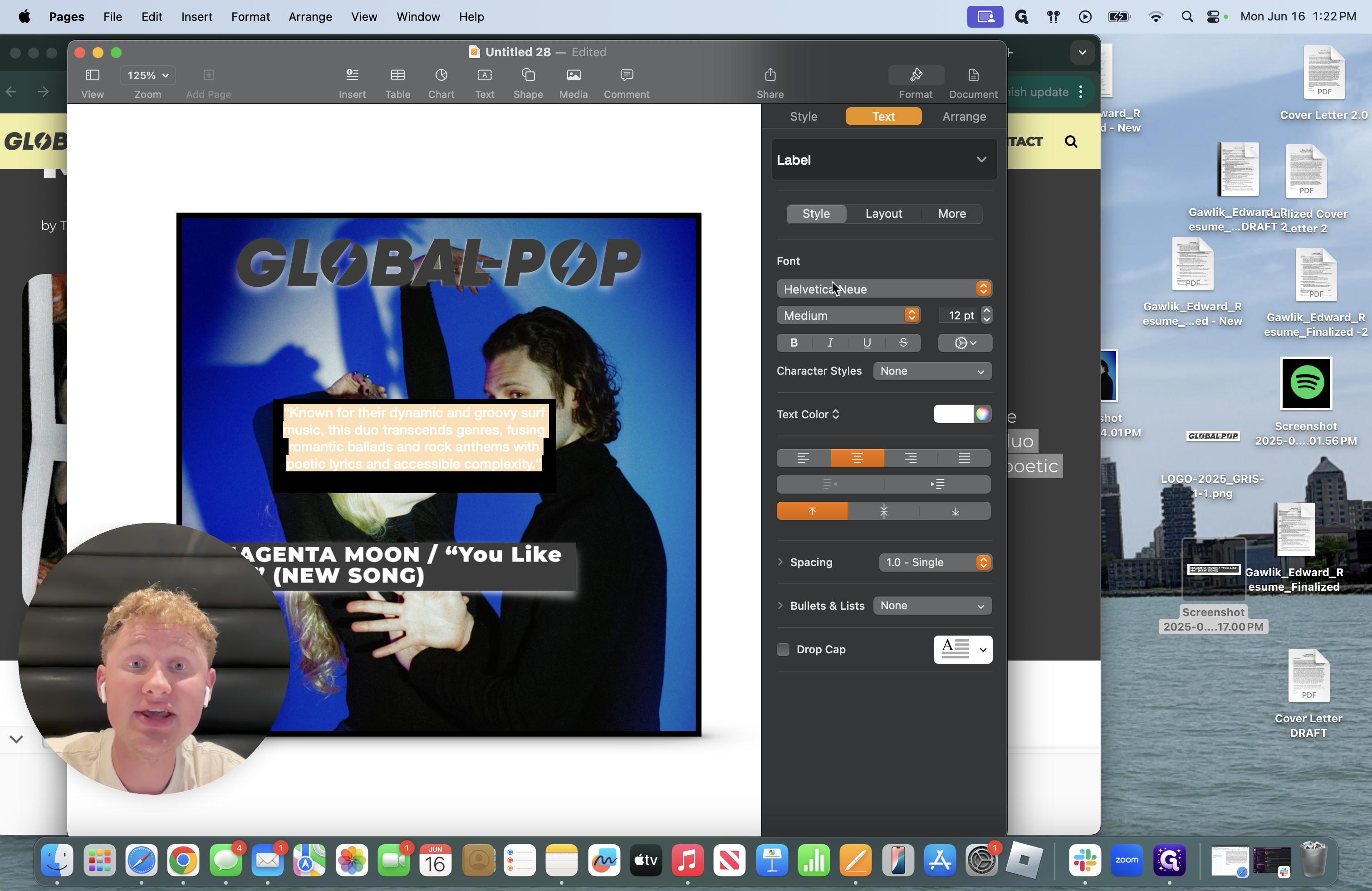This screenshot has width=1372, height=891.
Task: Click the Slack icon in Dock
Action: coord(1085,861)
